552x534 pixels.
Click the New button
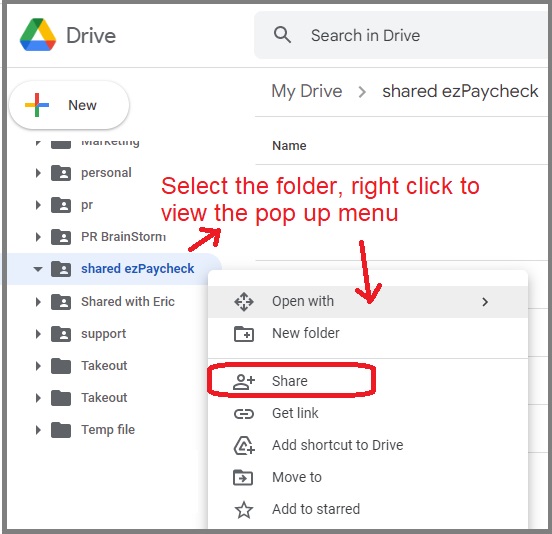tap(69, 105)
